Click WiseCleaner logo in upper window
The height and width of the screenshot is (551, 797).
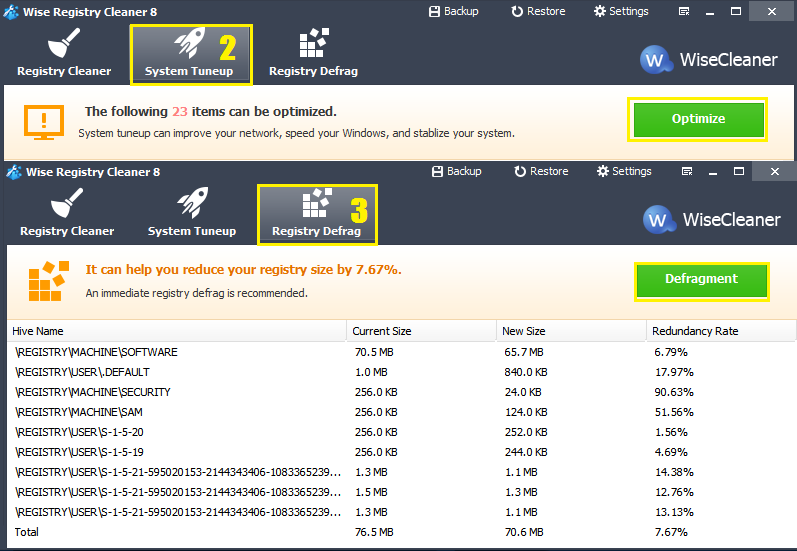[709, 59]
